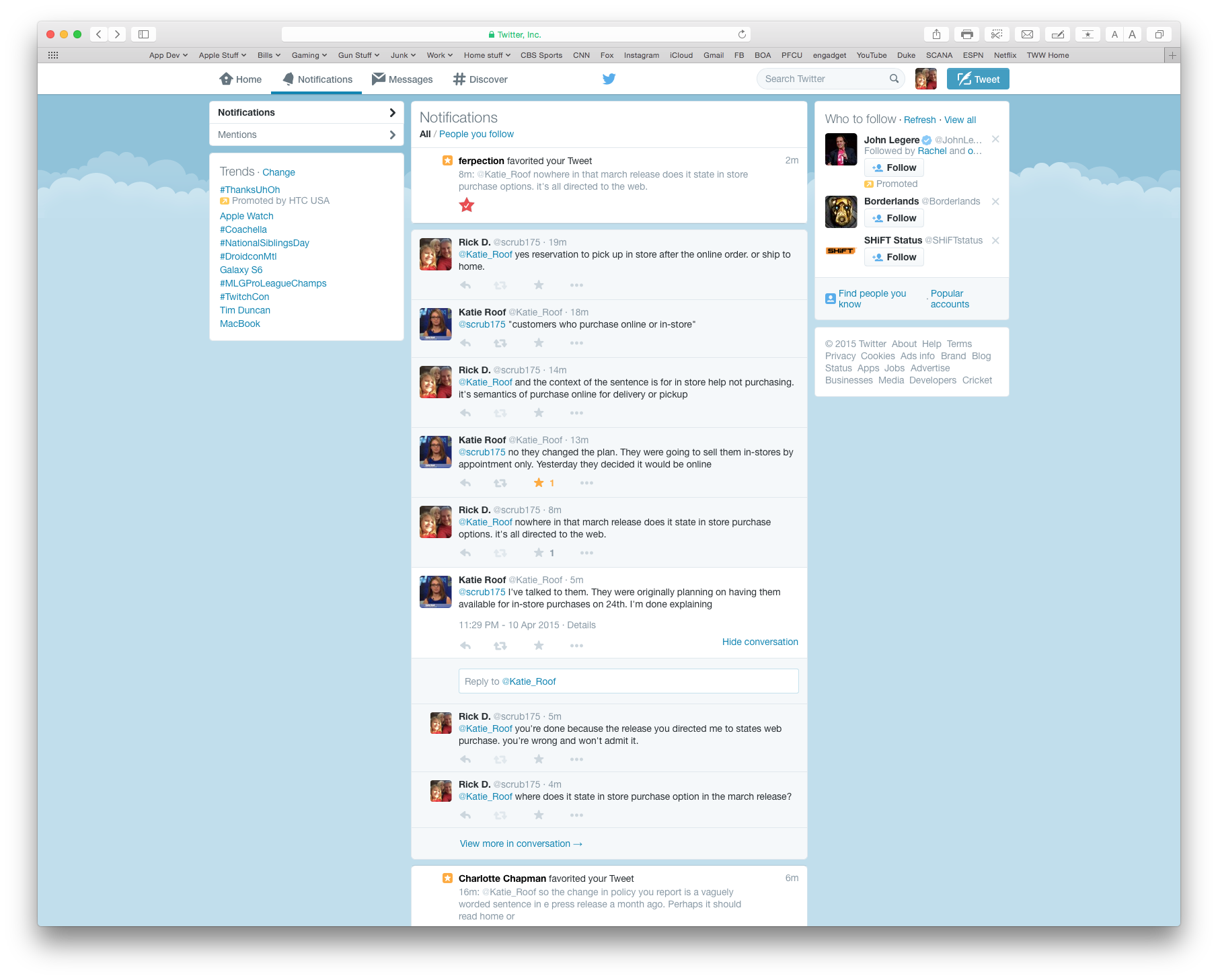Open YouTube bookmark in favorites bar
The width and height of the screenshot is (1218, 980).
872,55
